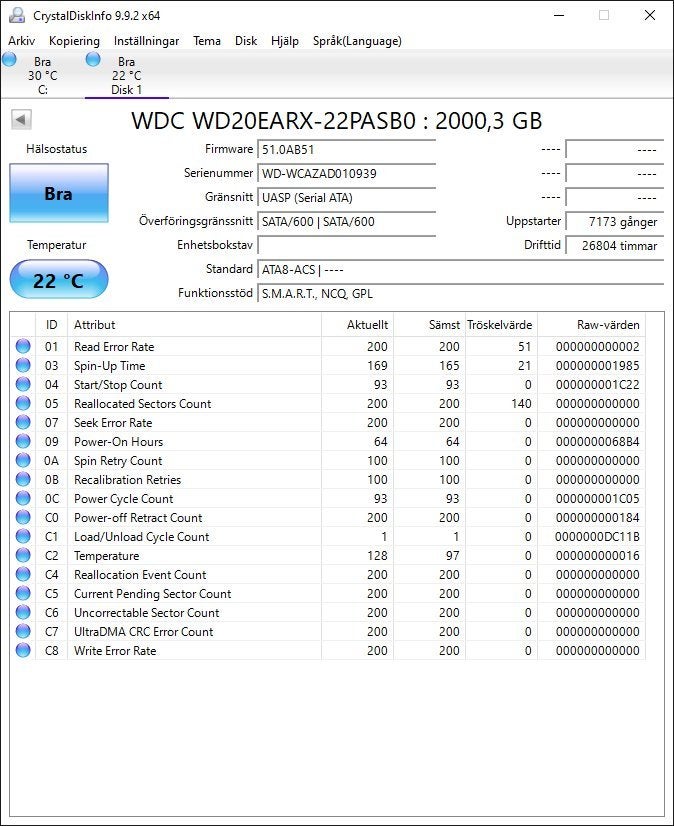This screenshot has width=674, height=826.
Task: Click status orb for Start/Stop Count
Action: click(23, 384)
